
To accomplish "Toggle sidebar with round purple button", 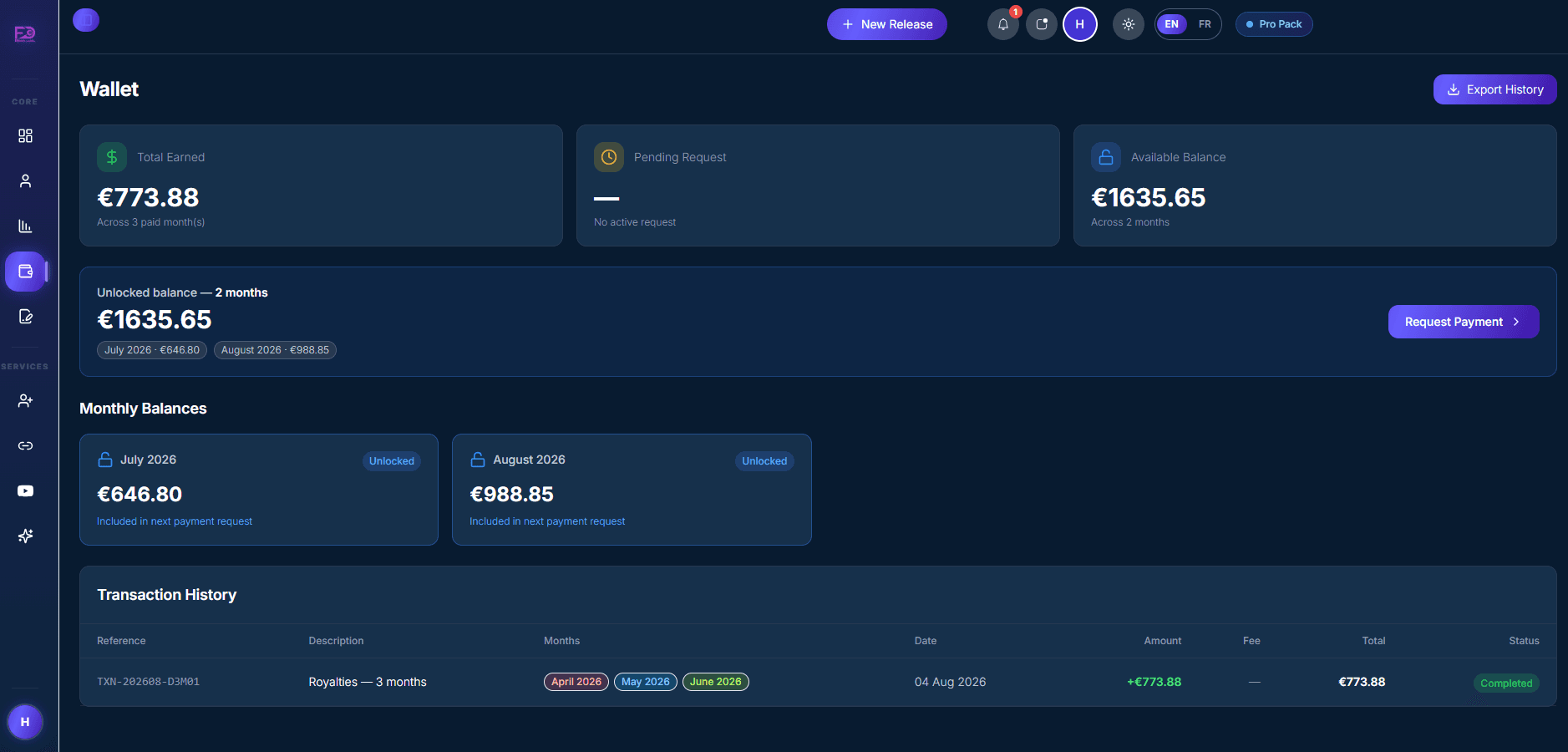I will 86,20.
